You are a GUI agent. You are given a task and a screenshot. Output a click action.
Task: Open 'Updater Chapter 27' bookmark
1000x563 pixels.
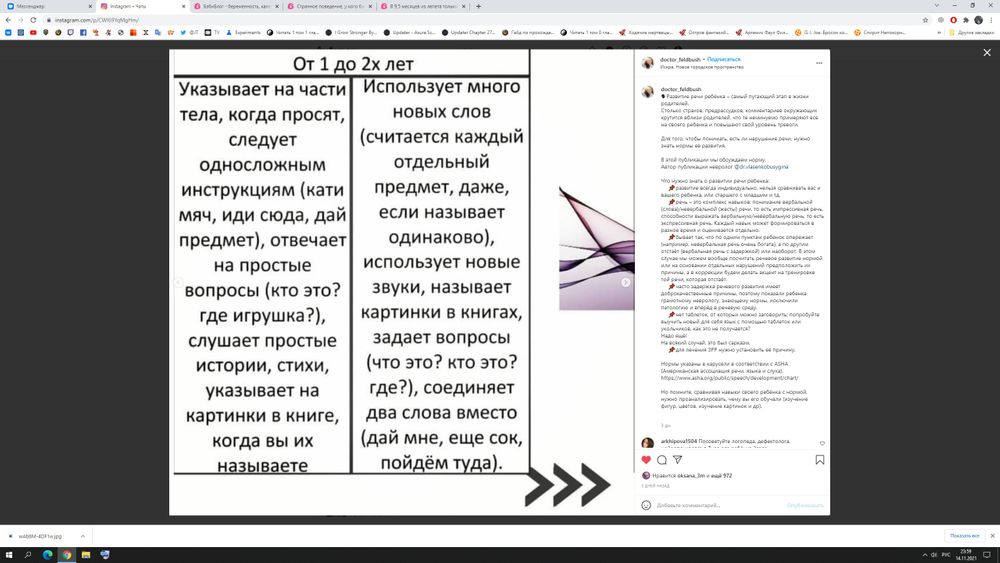467,32
